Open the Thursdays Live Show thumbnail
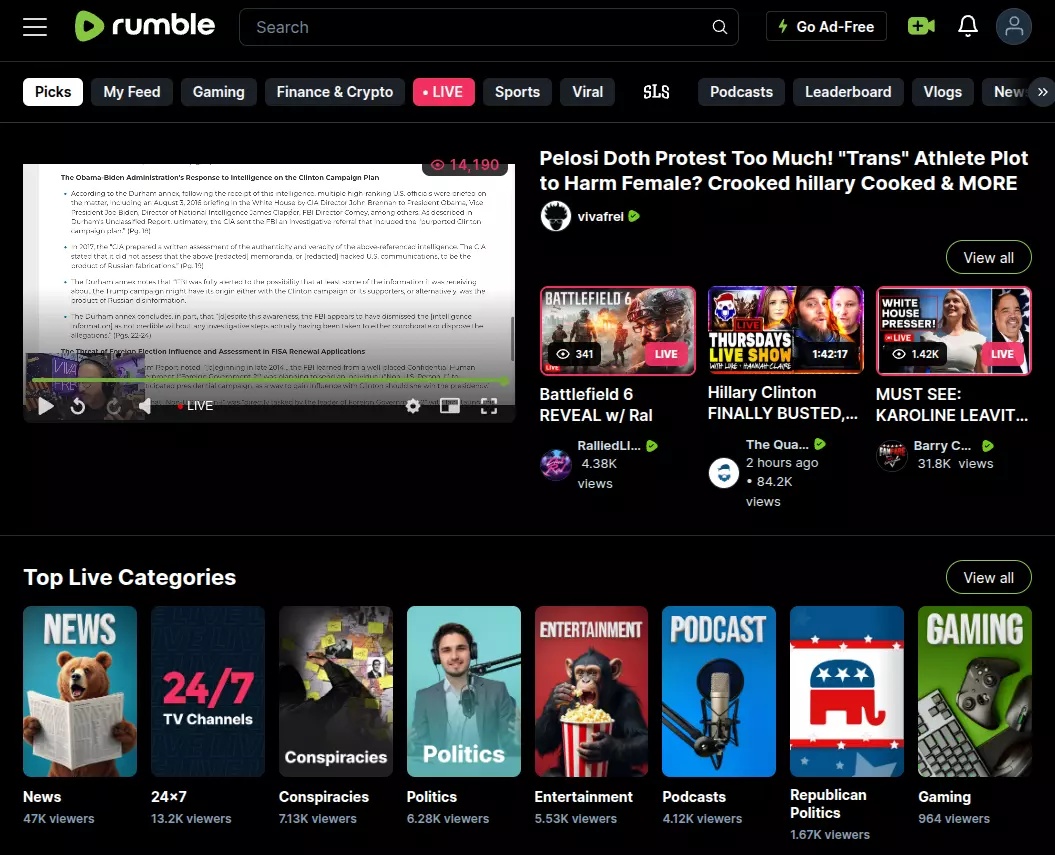 coord(785,330)
